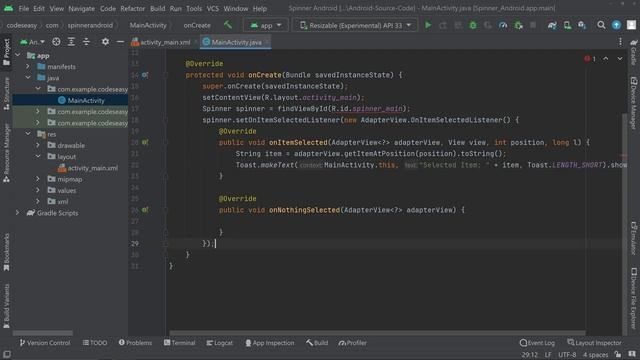640x360 pixels.
Task: Click the Stop button in the run toolbar
Action: pyautogui.click(x=533, y=25)
